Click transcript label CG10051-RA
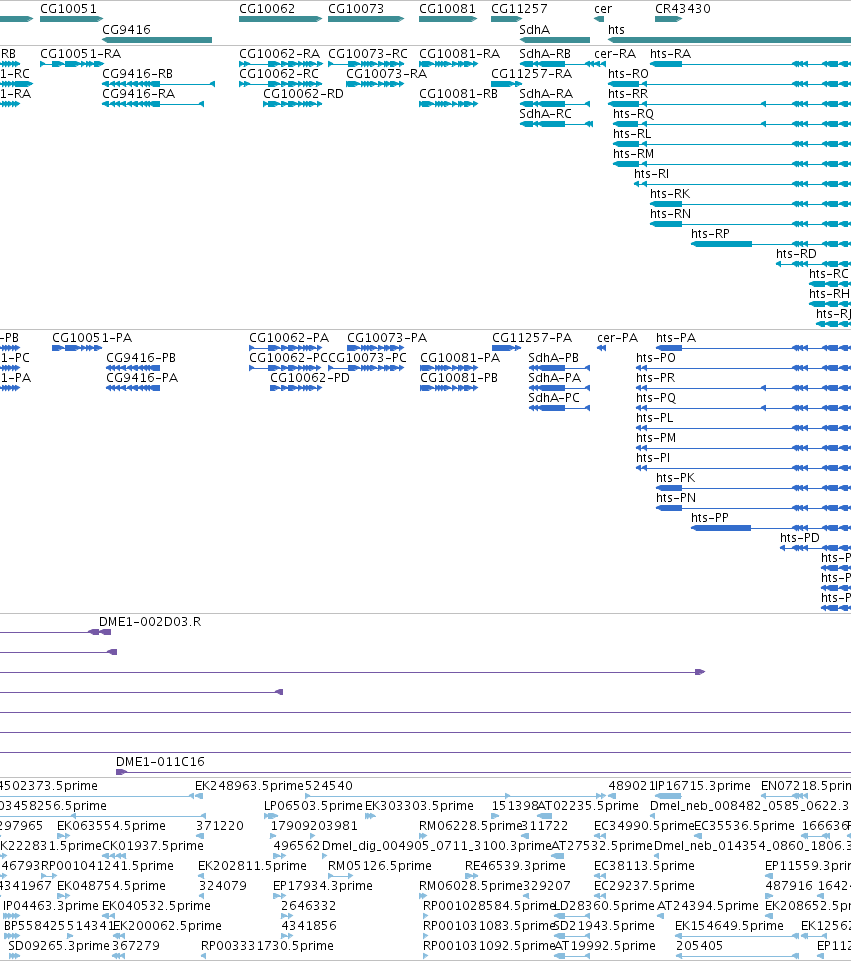The height and width of the screenshot is (961, 851). [80, 53]
